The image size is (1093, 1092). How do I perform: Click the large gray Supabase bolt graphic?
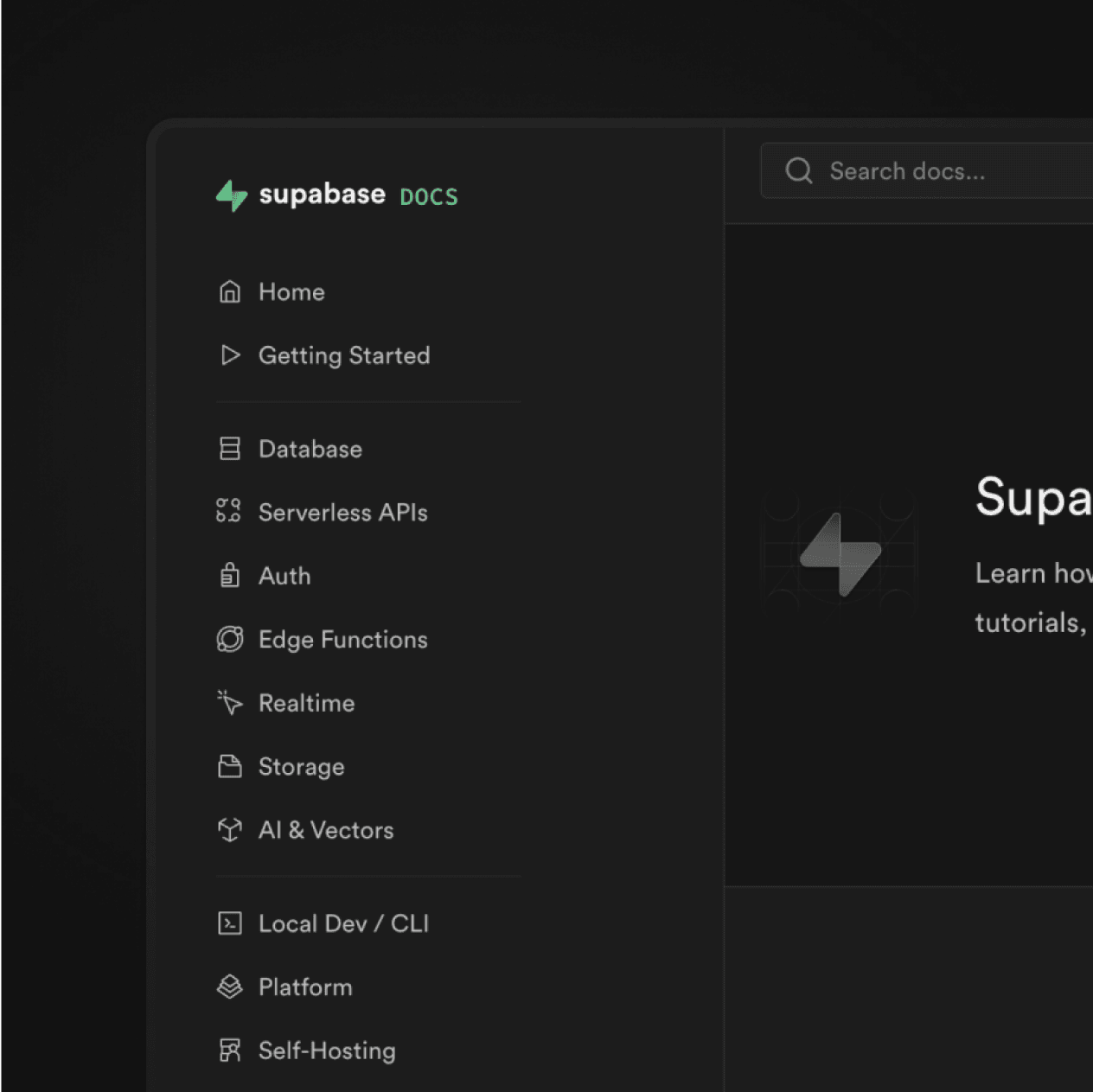[x=840, y=554]
